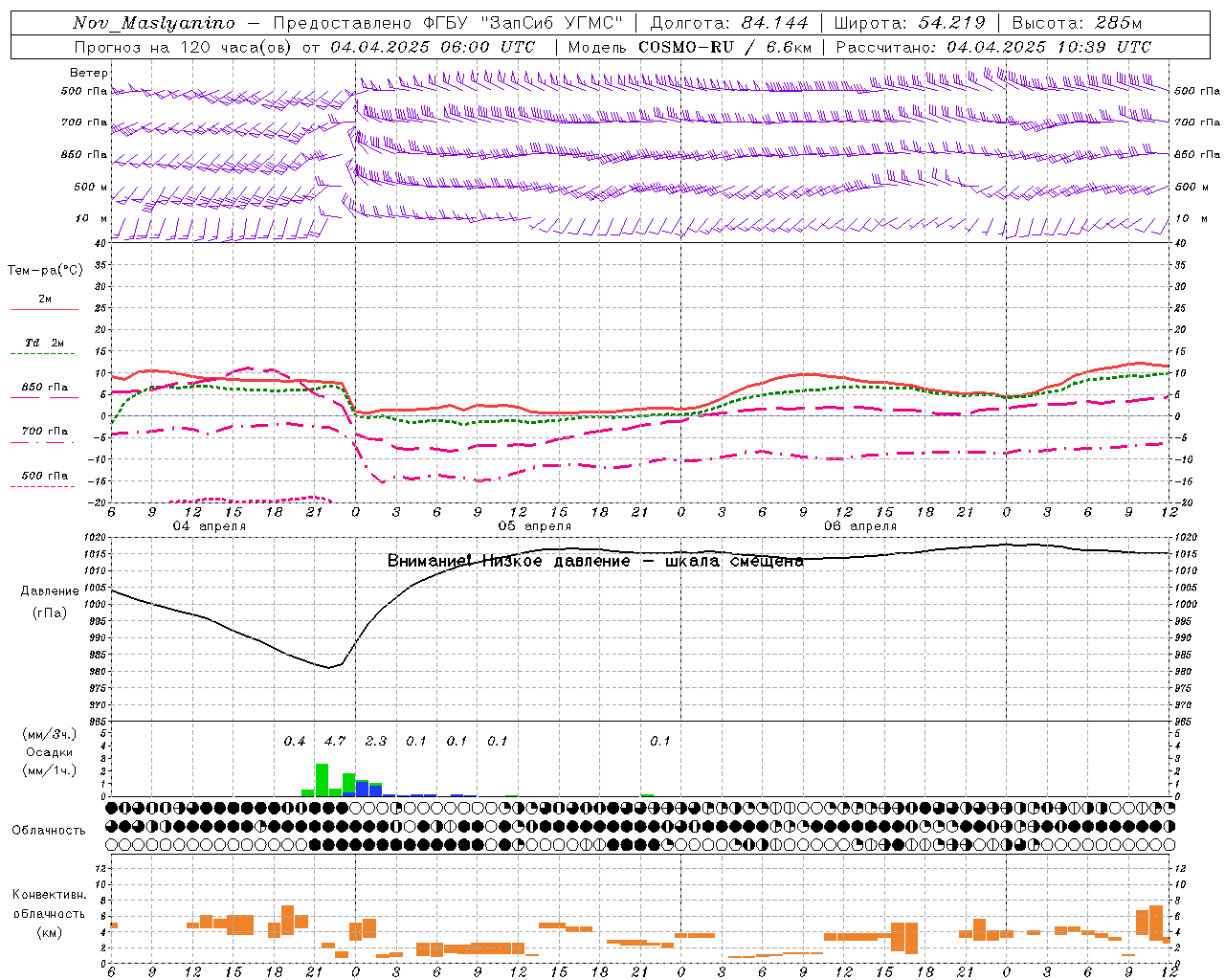Screen dimensions: 1225x980
Task: Click the forecast start time 04.04.2025 06:00 UTC
Action: click(x=433, y=47)
